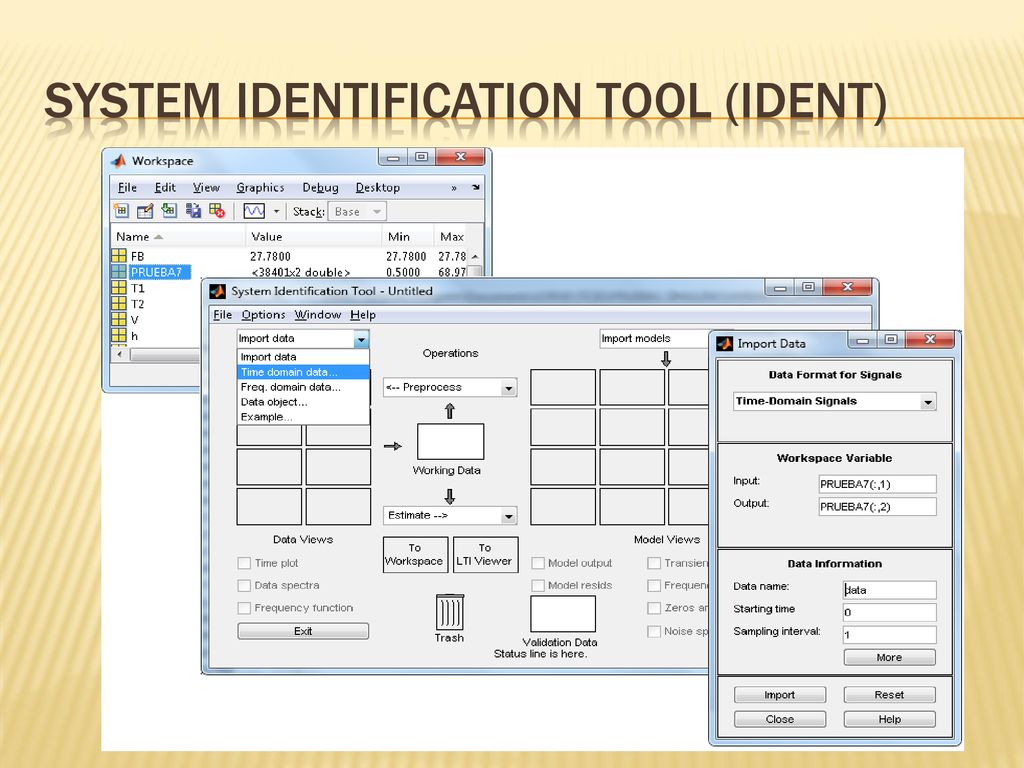Click the Output workspace variable field
This screenshot has height=768, width=1024.
click(877, 507)
